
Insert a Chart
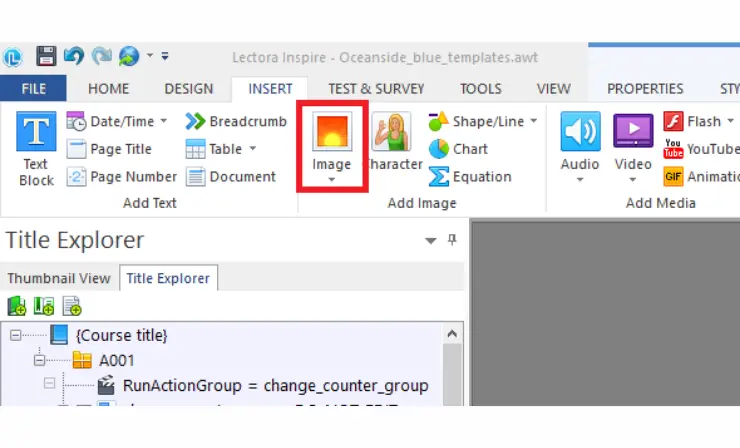pos(458,149)
